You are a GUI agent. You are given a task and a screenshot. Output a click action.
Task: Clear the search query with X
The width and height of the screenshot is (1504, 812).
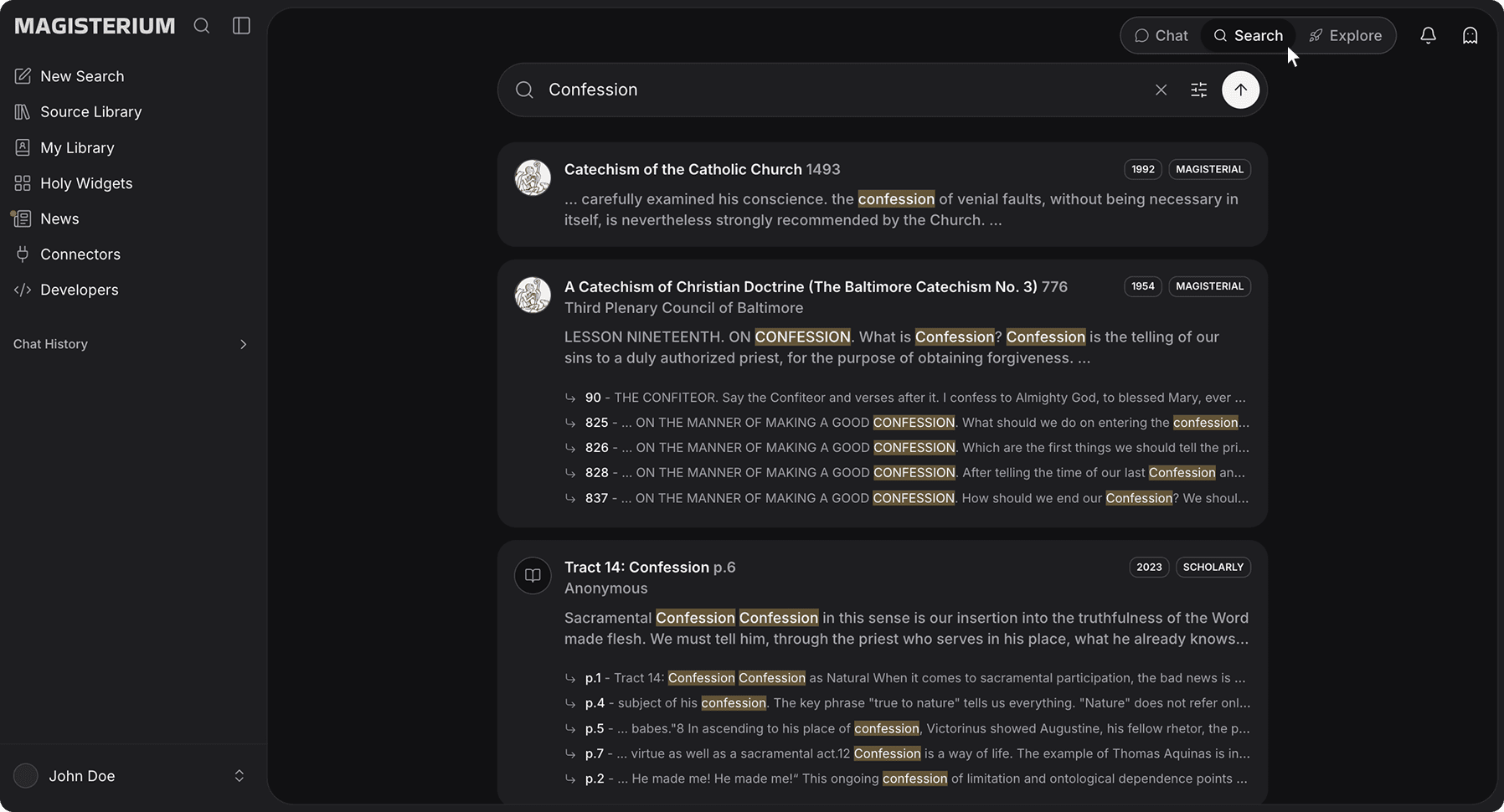pos(1161,90)
